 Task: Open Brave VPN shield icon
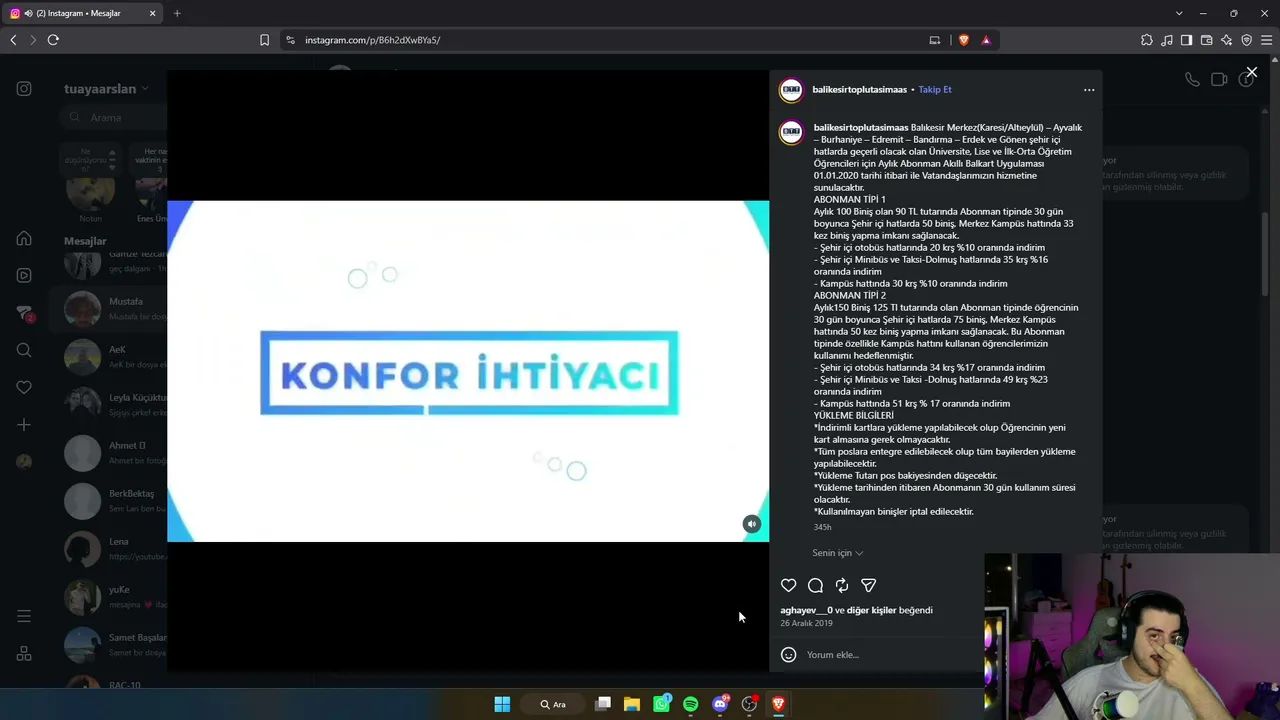click(1246, 40)
